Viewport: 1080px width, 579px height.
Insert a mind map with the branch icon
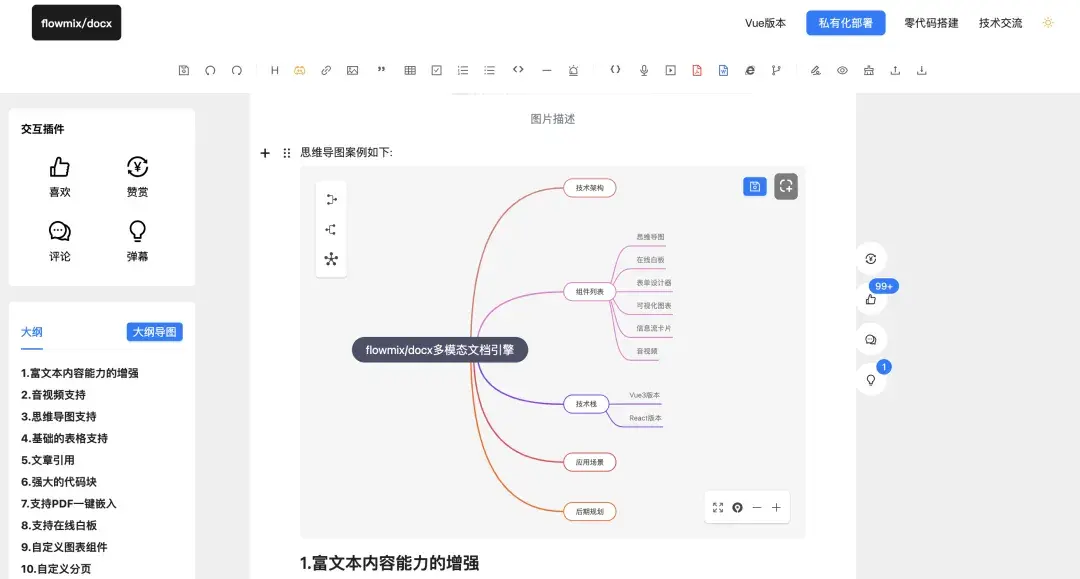(x=776, y=70)
